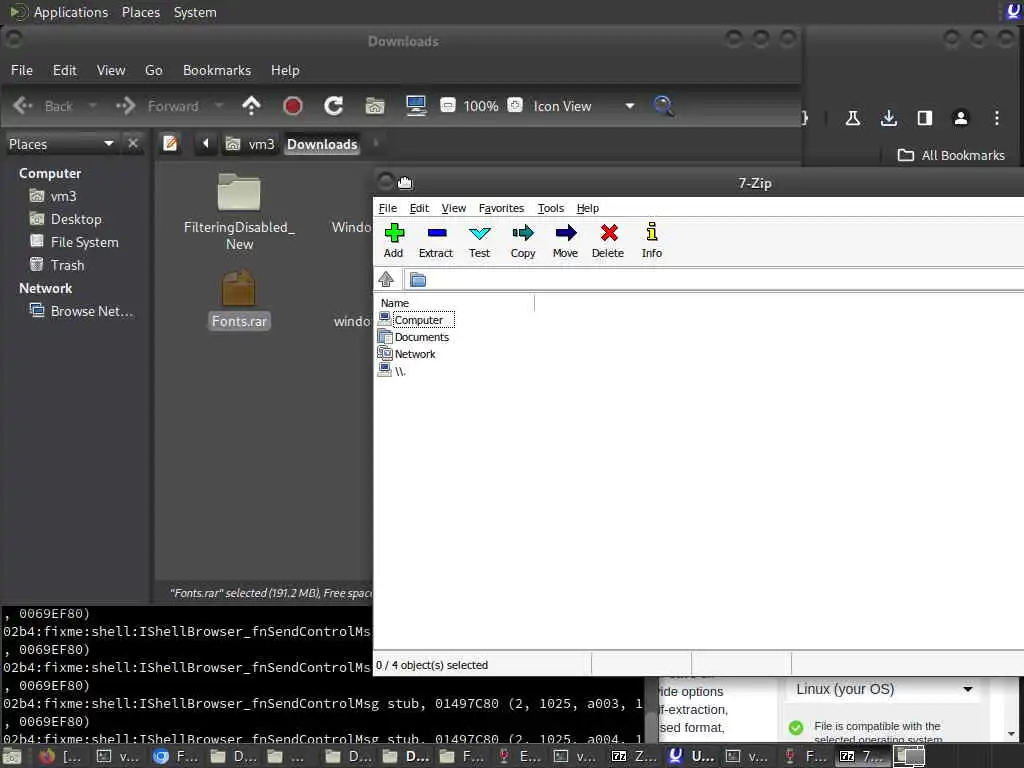The width and height of the screenshot is (1024, 768).
Task: Open the Places side pane dropdown
Action: [x=61, y=144]
